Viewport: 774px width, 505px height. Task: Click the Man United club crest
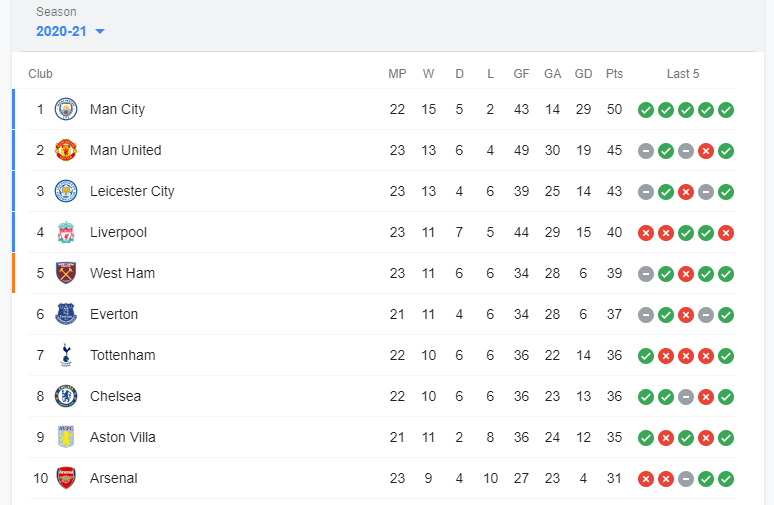coord(66,150)
